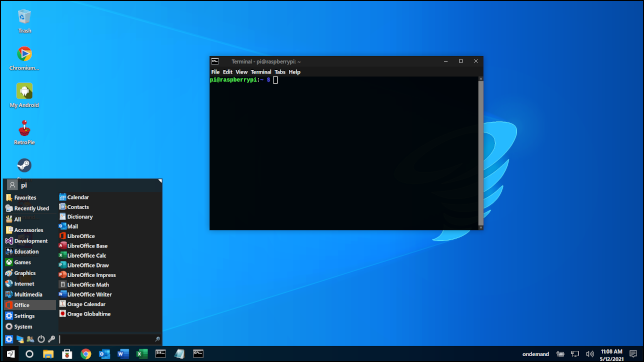Click the terminal prompt area
The width and height of the screenshot is (644, 362).
pos(344,153)
